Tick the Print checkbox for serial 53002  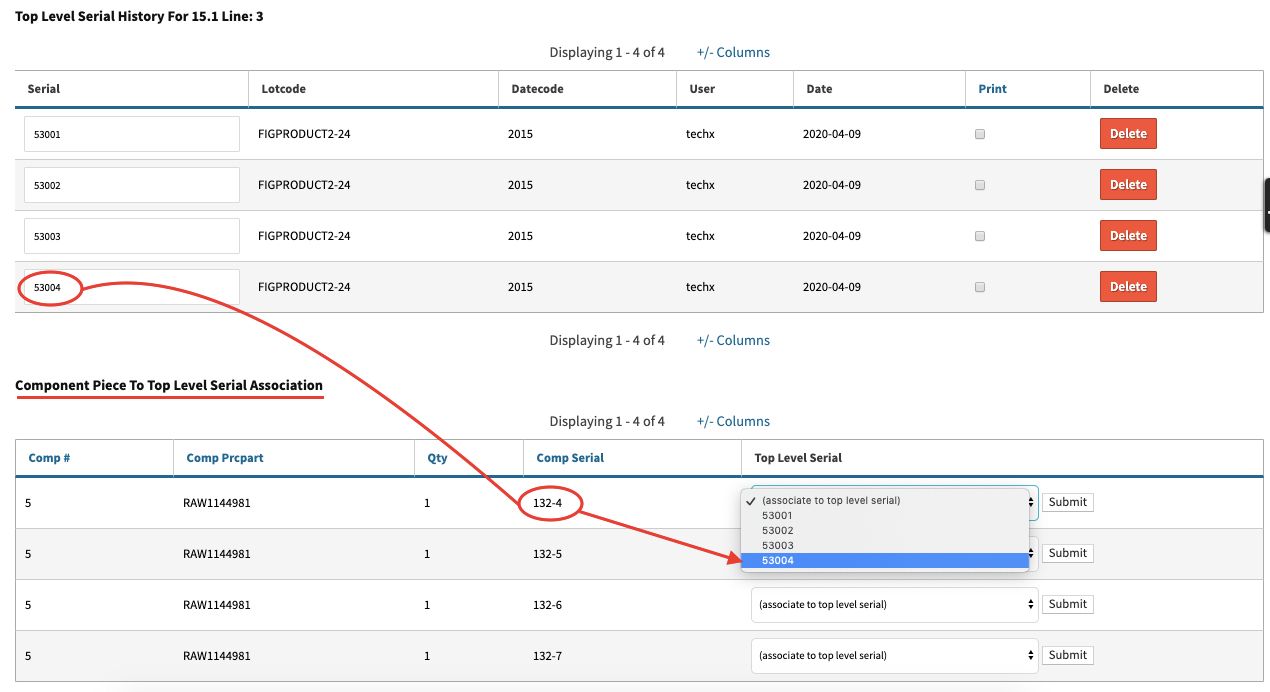click(x=980, y=185)
